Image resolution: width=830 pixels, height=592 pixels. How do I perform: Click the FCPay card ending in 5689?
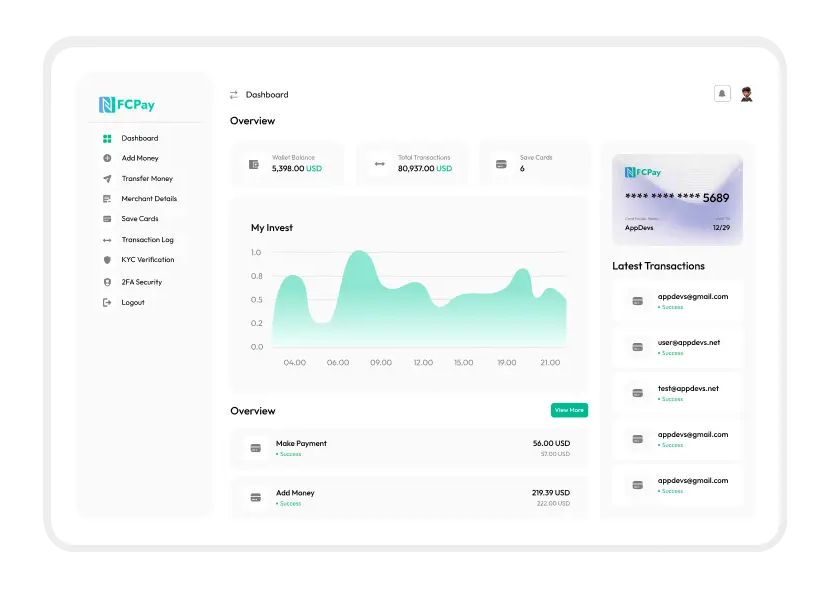[677, 199]
